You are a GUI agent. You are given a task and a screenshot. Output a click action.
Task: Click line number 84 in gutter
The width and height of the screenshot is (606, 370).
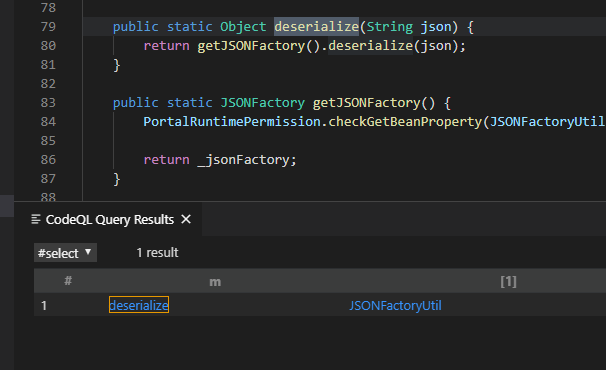(48, 122)
